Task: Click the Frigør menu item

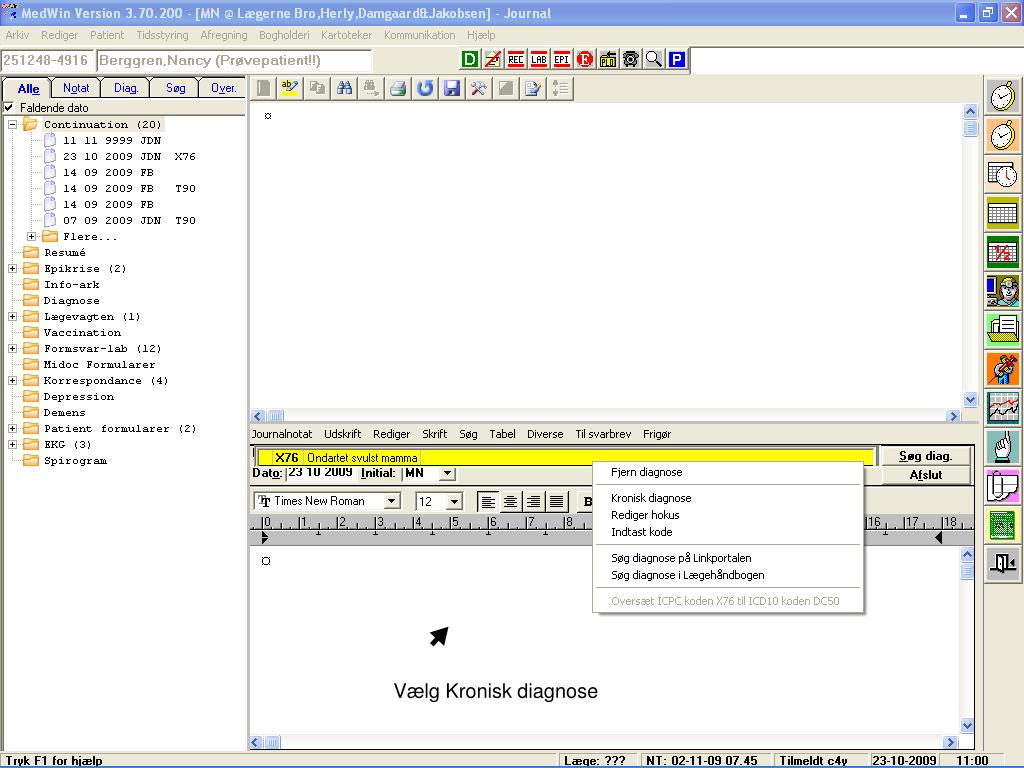Action: tap(656, 434)
